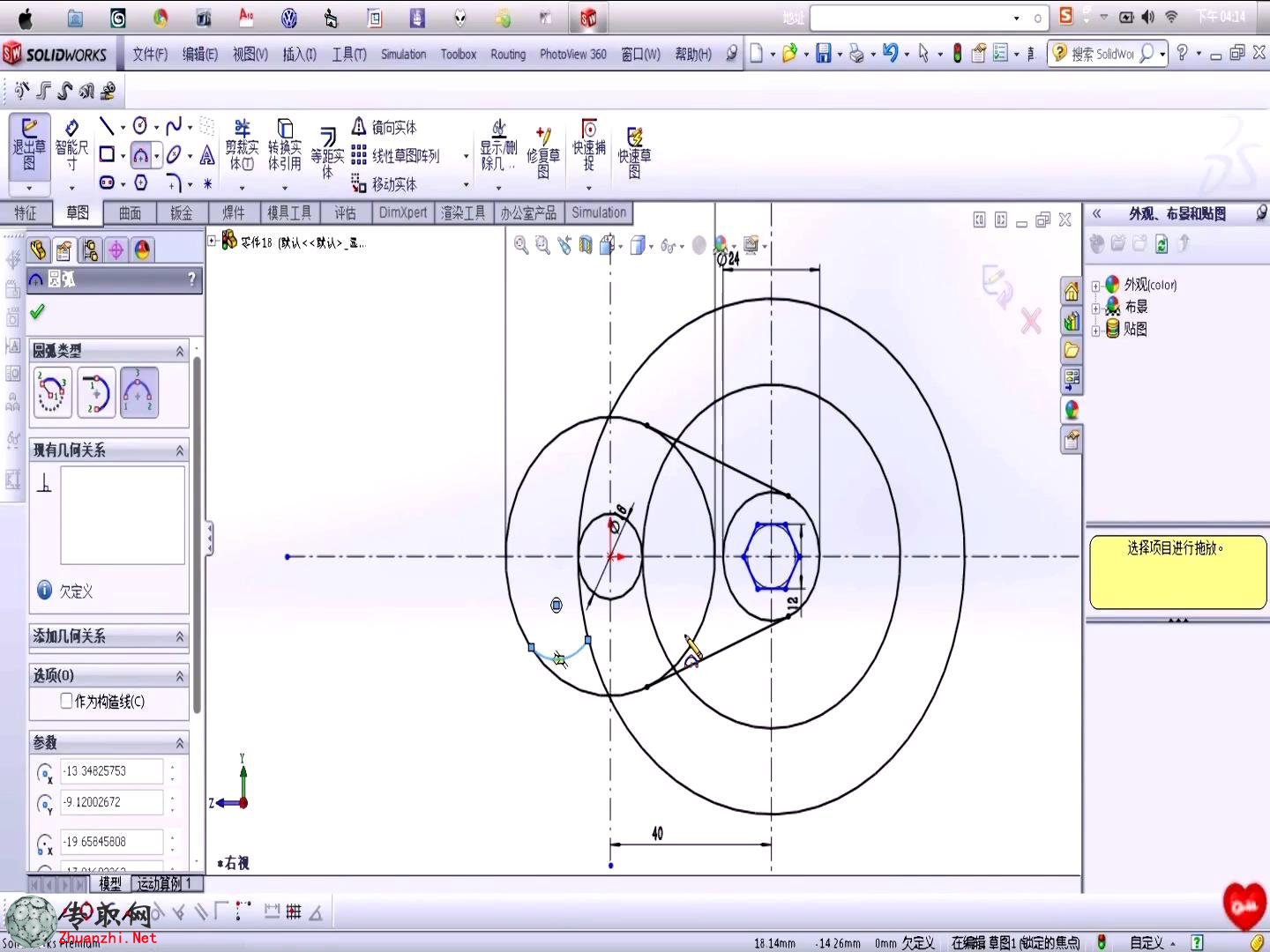This screenshot has height=952, width=1270.
Task: Select the Straight Slot tool
Action: pyautogui.click(x=107, y=182)
